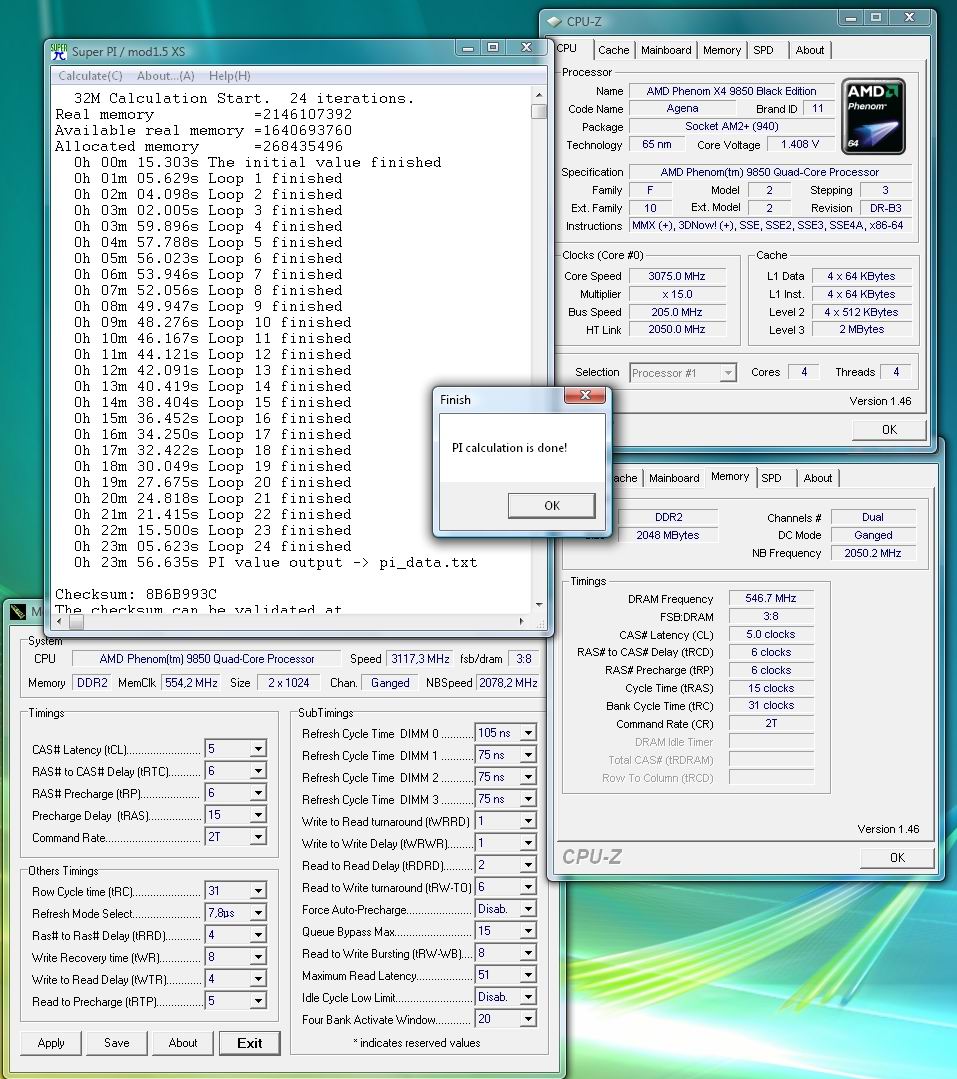This screenshot has width=957, height=1079.
Task: Expand the Force Auto-Precharge dropdown
Action: [528, 910]
